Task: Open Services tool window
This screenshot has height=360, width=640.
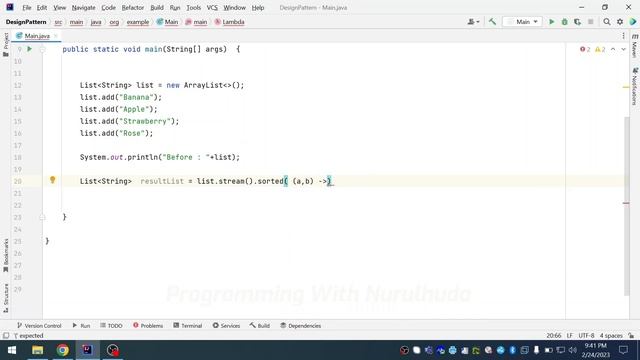Action: 226,326
